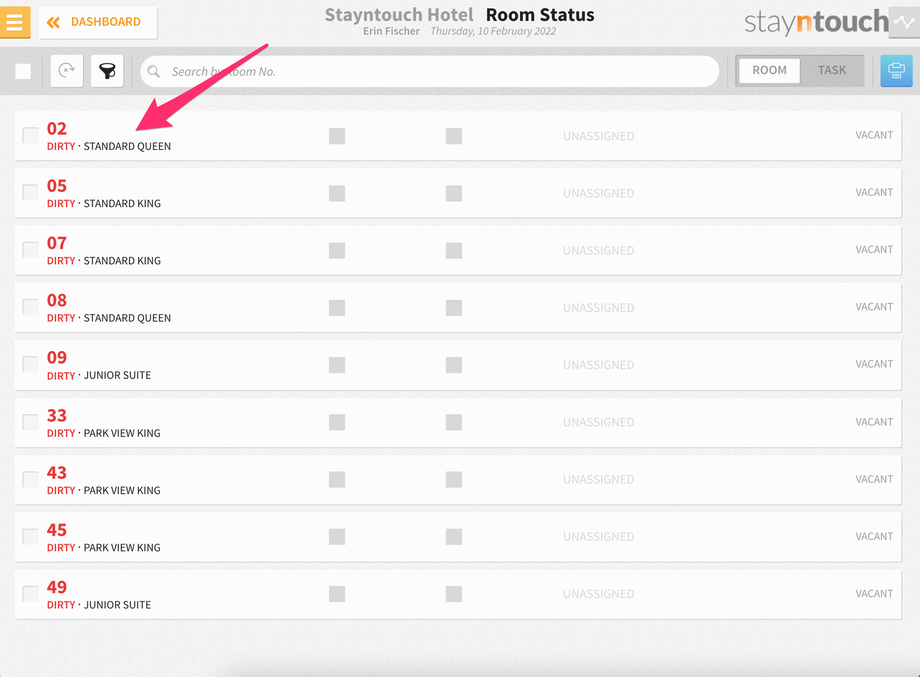The width and height of the screenshot is (920, 677).
Task: Click second gray status box in room 49 row
Action: pos(454,594)
